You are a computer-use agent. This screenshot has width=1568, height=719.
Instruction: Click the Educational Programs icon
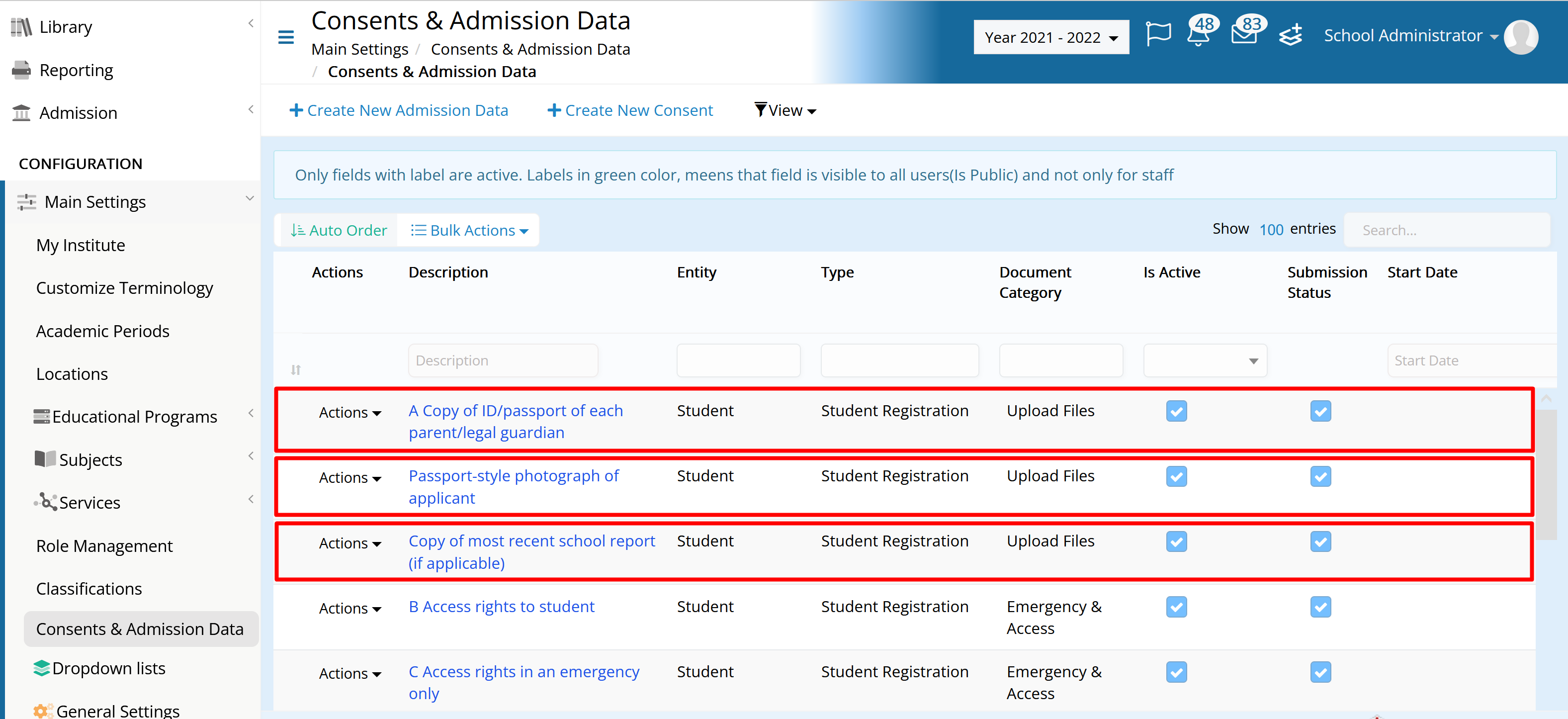[41, 416]
